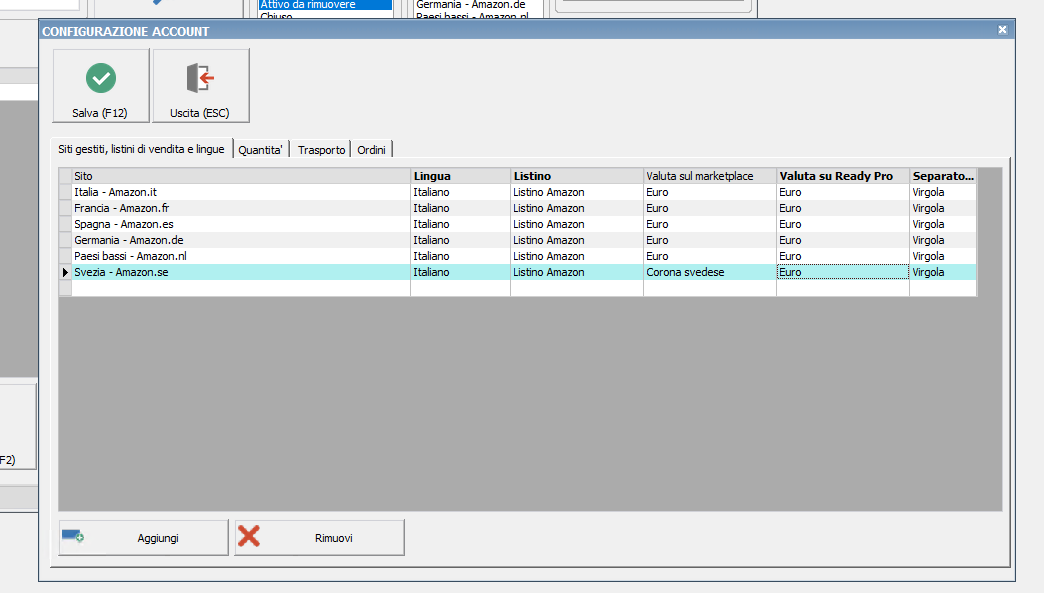Click the Lingua column header
Image resolution: width=1044 pixels, height=593 pixels.
pos(461,176)
